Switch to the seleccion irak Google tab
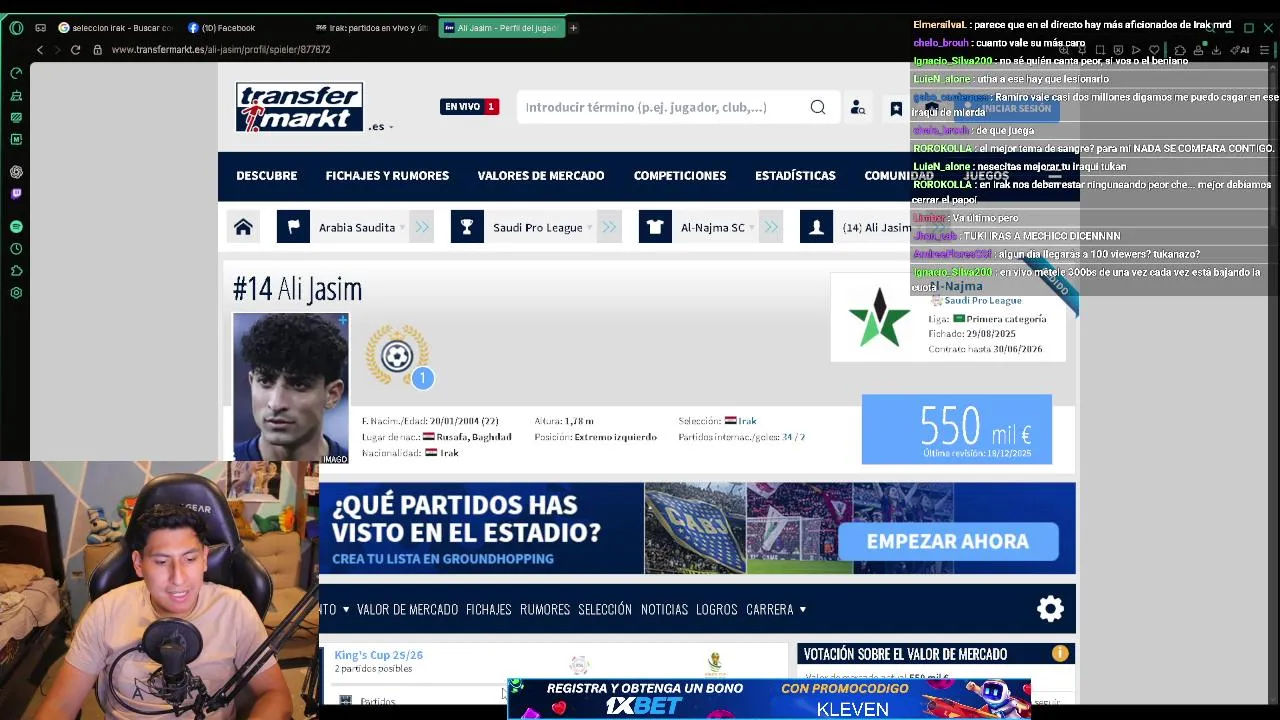Image resolution: width=1280 pixels, height=720 pixels. point(115,28)
